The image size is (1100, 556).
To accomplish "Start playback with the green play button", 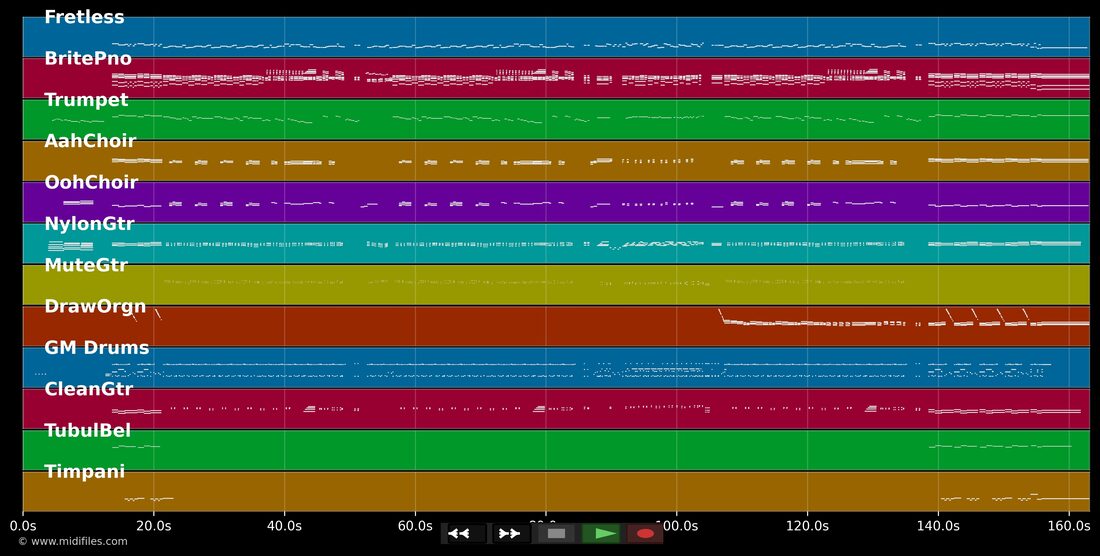I will pyautogui.click(x=601, y=534).
